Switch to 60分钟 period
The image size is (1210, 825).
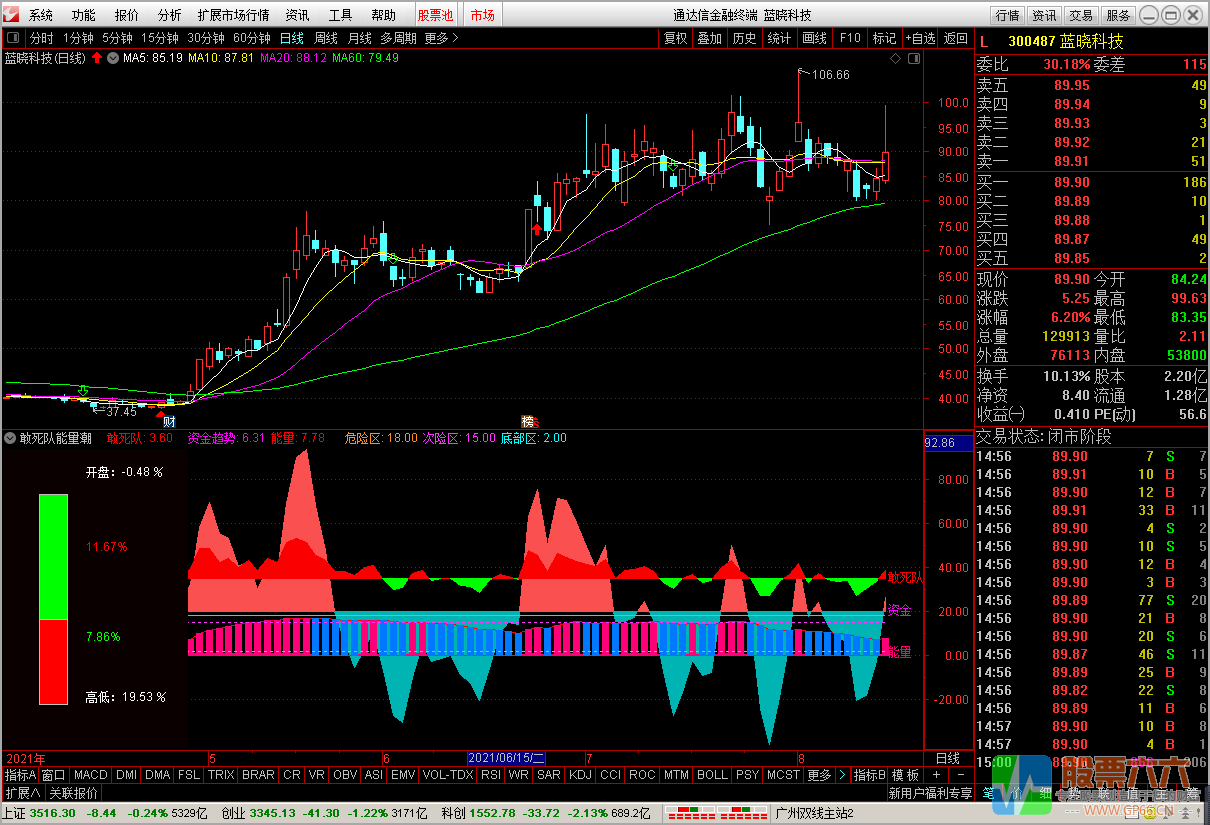tap(252, 38)
